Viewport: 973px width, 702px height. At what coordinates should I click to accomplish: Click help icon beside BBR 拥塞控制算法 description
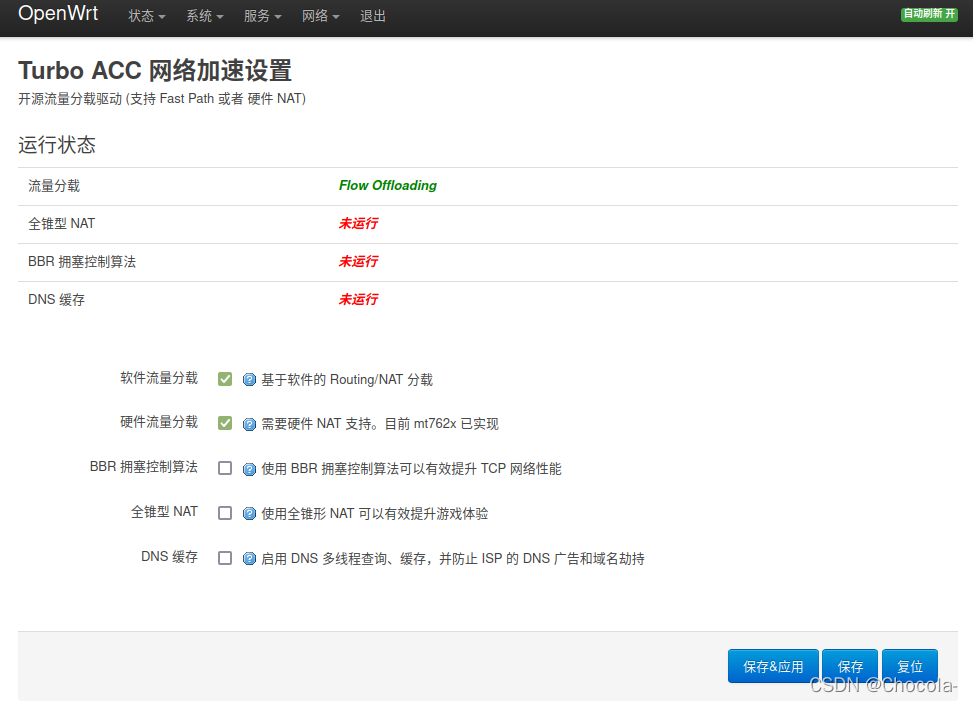pyautogui.click(x=249, y=469)
